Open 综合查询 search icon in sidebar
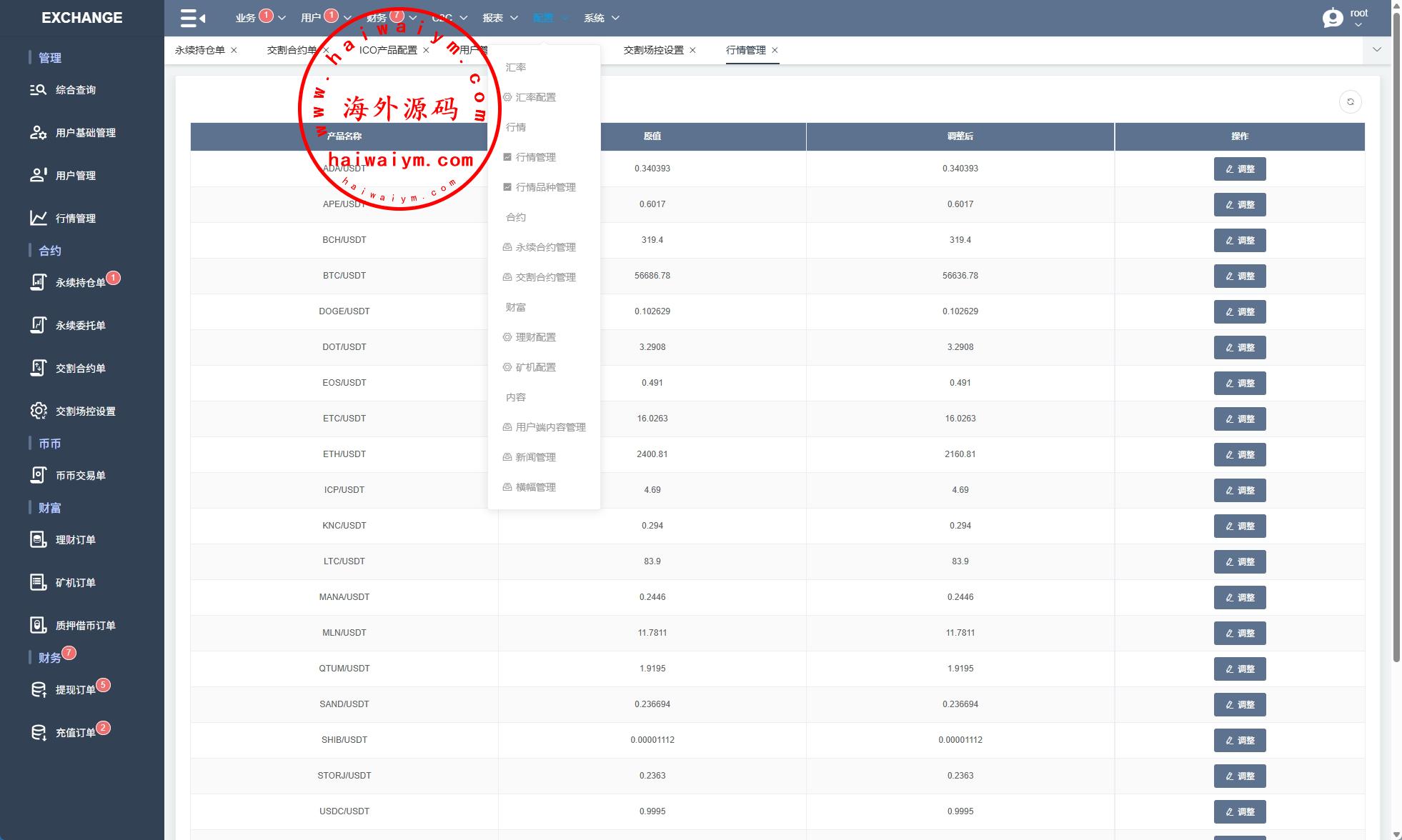Screen dimensions: 1402x840 [38, 90]
